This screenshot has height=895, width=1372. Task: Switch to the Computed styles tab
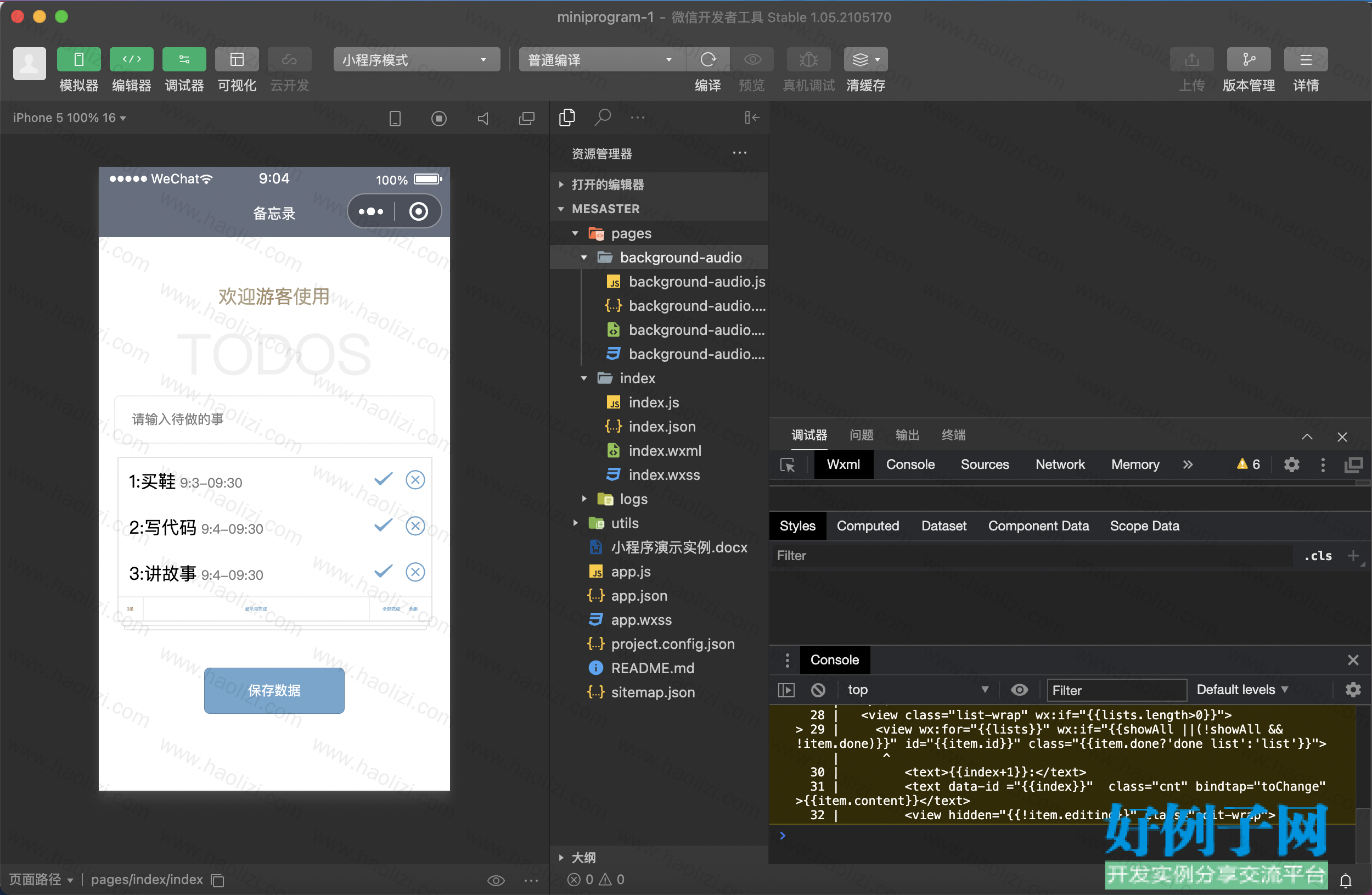click(x=868, y=526)
